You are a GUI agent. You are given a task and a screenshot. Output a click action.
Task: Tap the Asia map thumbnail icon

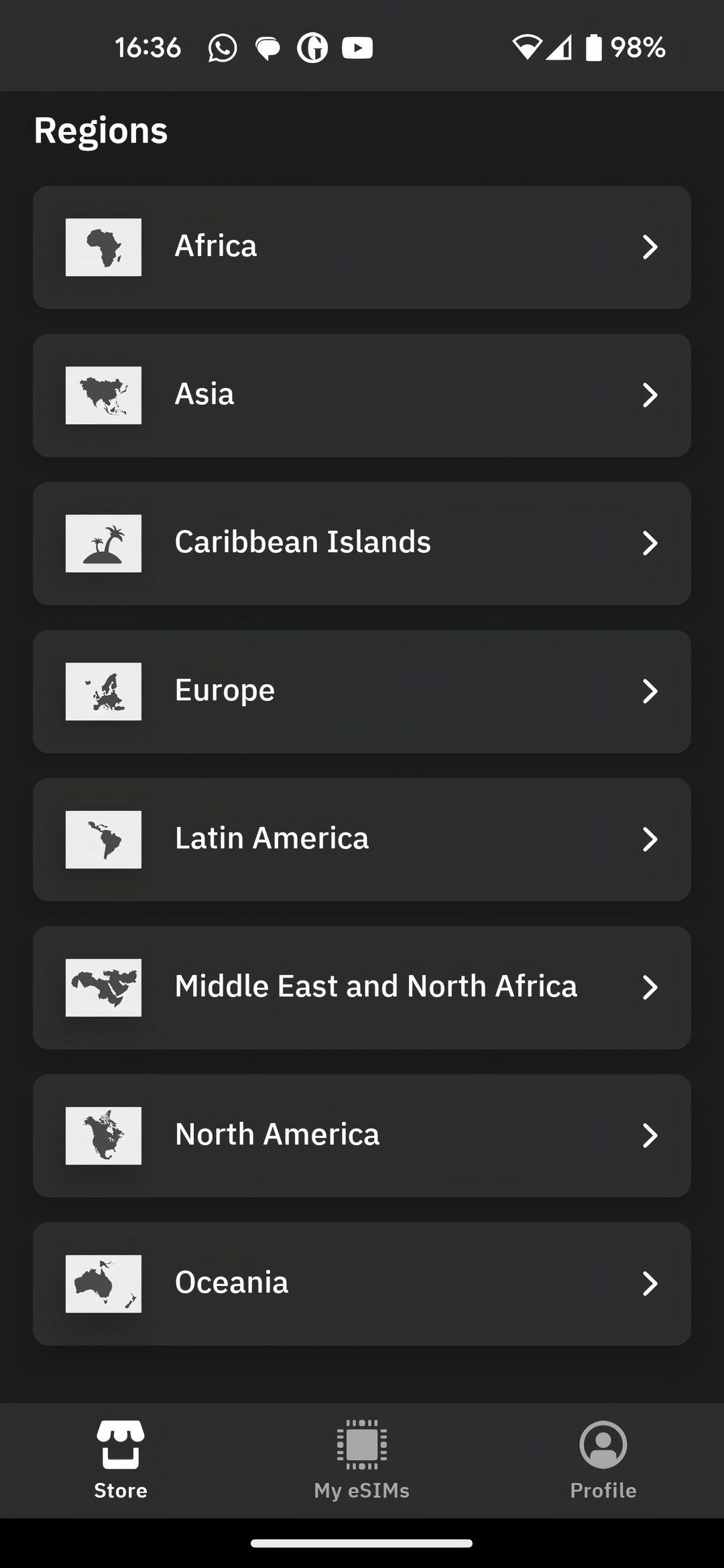[103, 395]
